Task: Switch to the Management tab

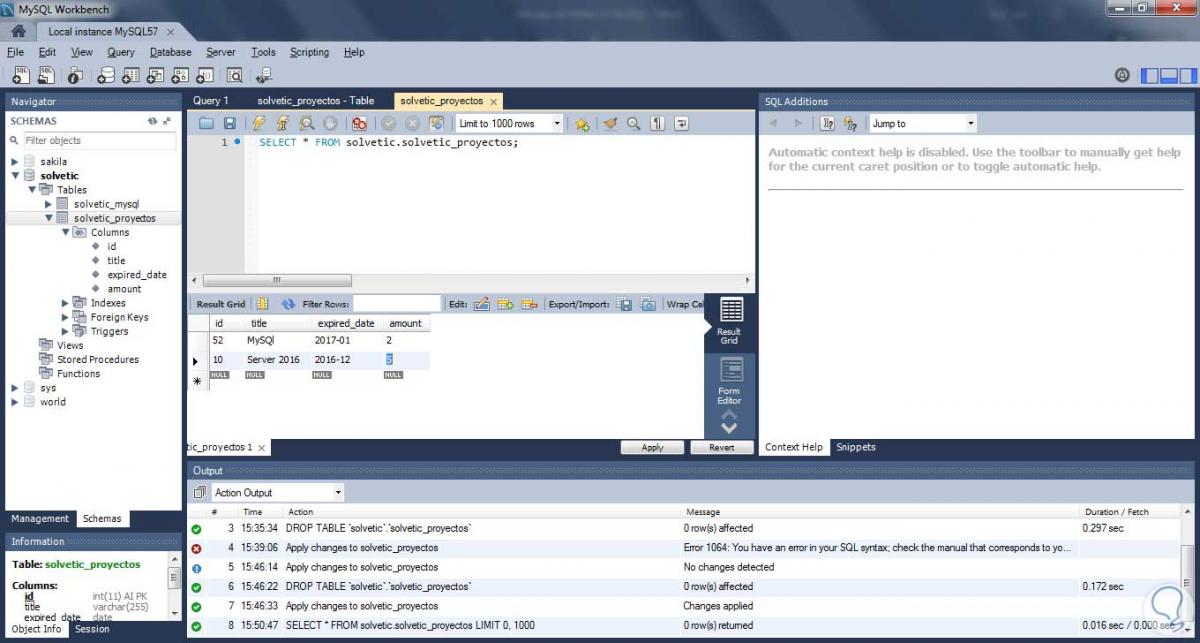Action: coord(40,518)
